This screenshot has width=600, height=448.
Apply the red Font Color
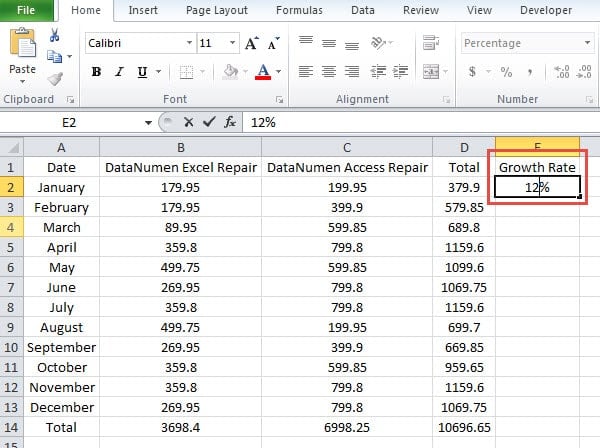coord(263,72)
